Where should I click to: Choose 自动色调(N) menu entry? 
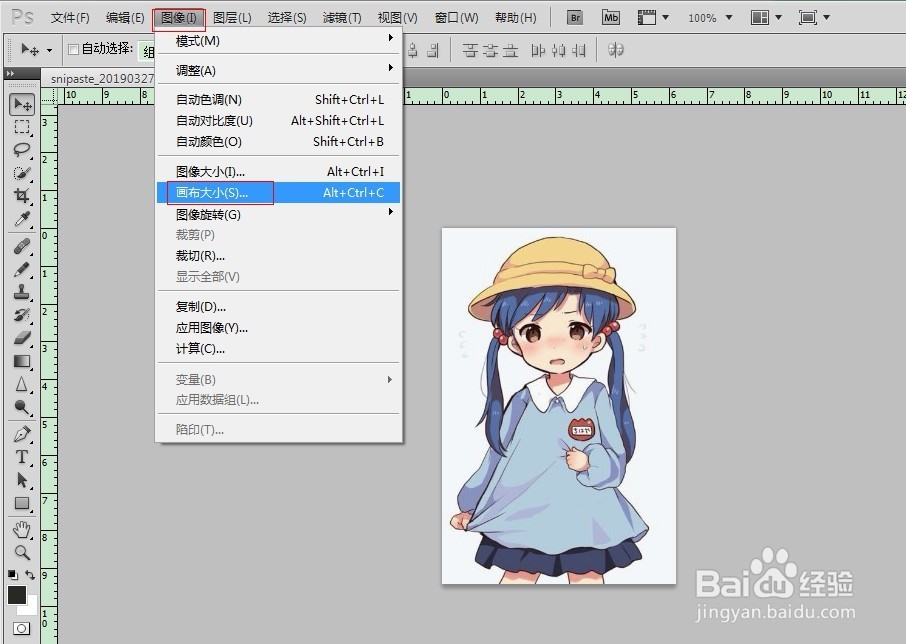point(277,99)
